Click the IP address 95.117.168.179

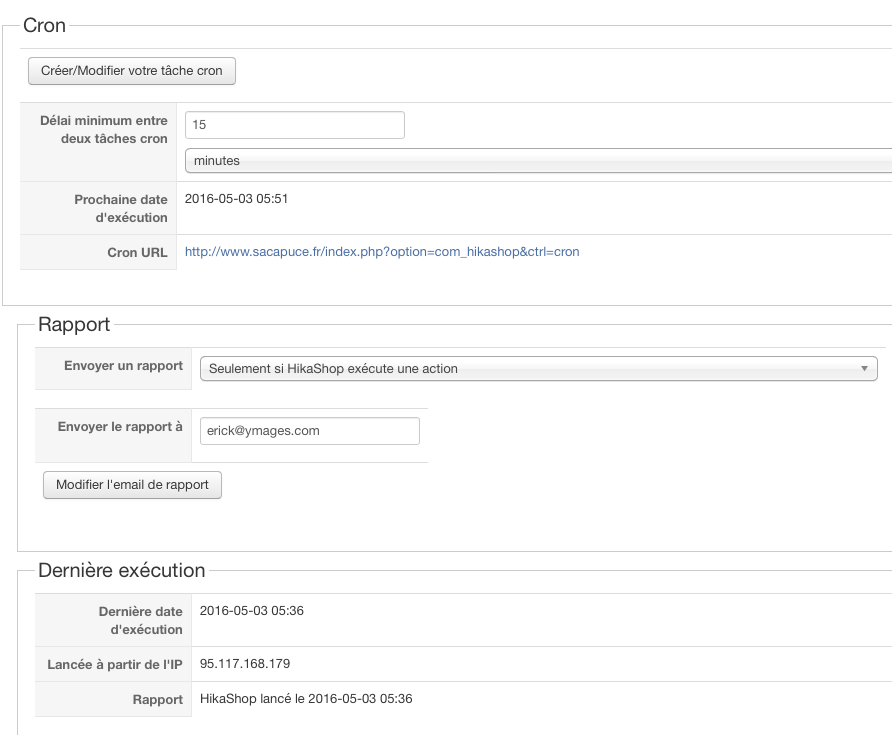point(245,664)
